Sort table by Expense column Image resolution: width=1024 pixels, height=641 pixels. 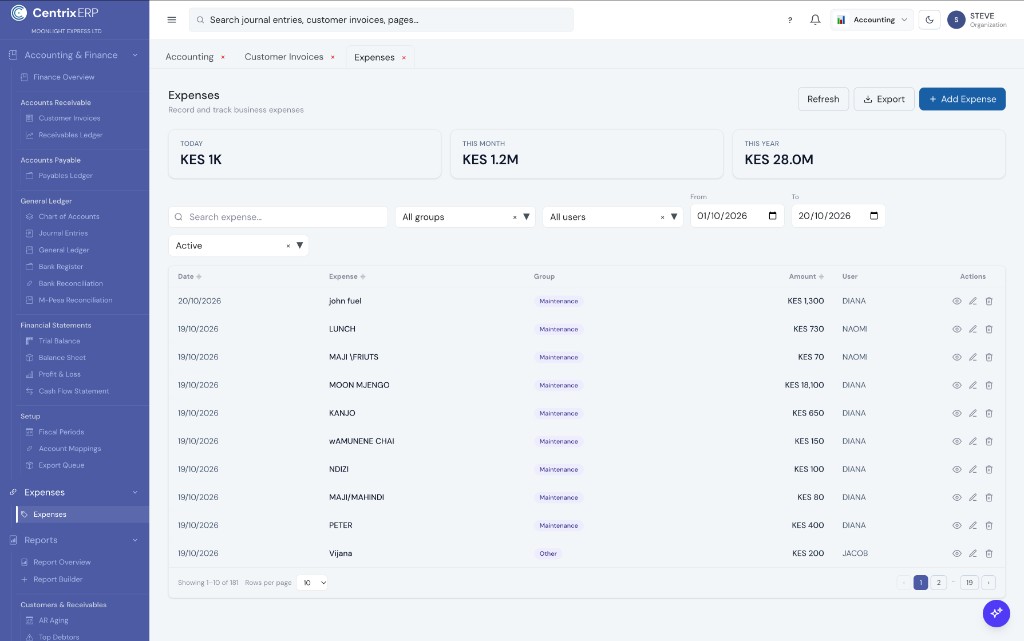coord(347,277)
